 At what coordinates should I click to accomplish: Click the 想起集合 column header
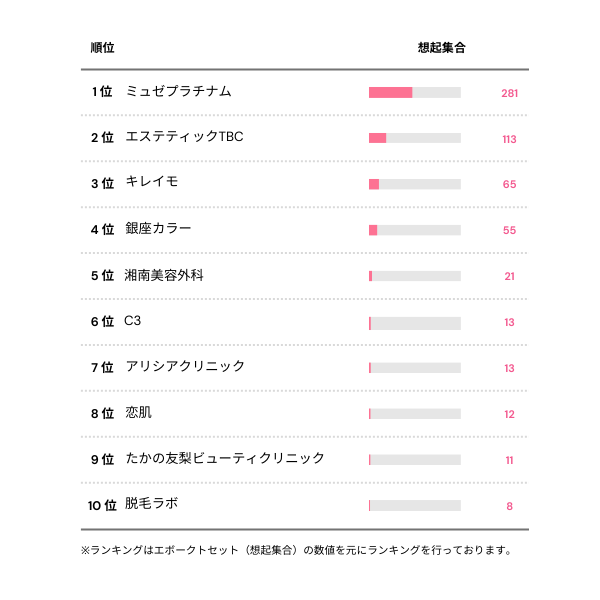coord(442,48)
